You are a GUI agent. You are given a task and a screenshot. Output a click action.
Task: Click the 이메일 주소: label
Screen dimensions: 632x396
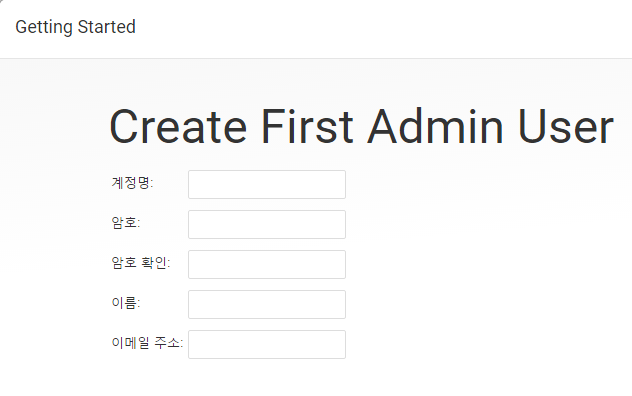[x=147, y=342]
